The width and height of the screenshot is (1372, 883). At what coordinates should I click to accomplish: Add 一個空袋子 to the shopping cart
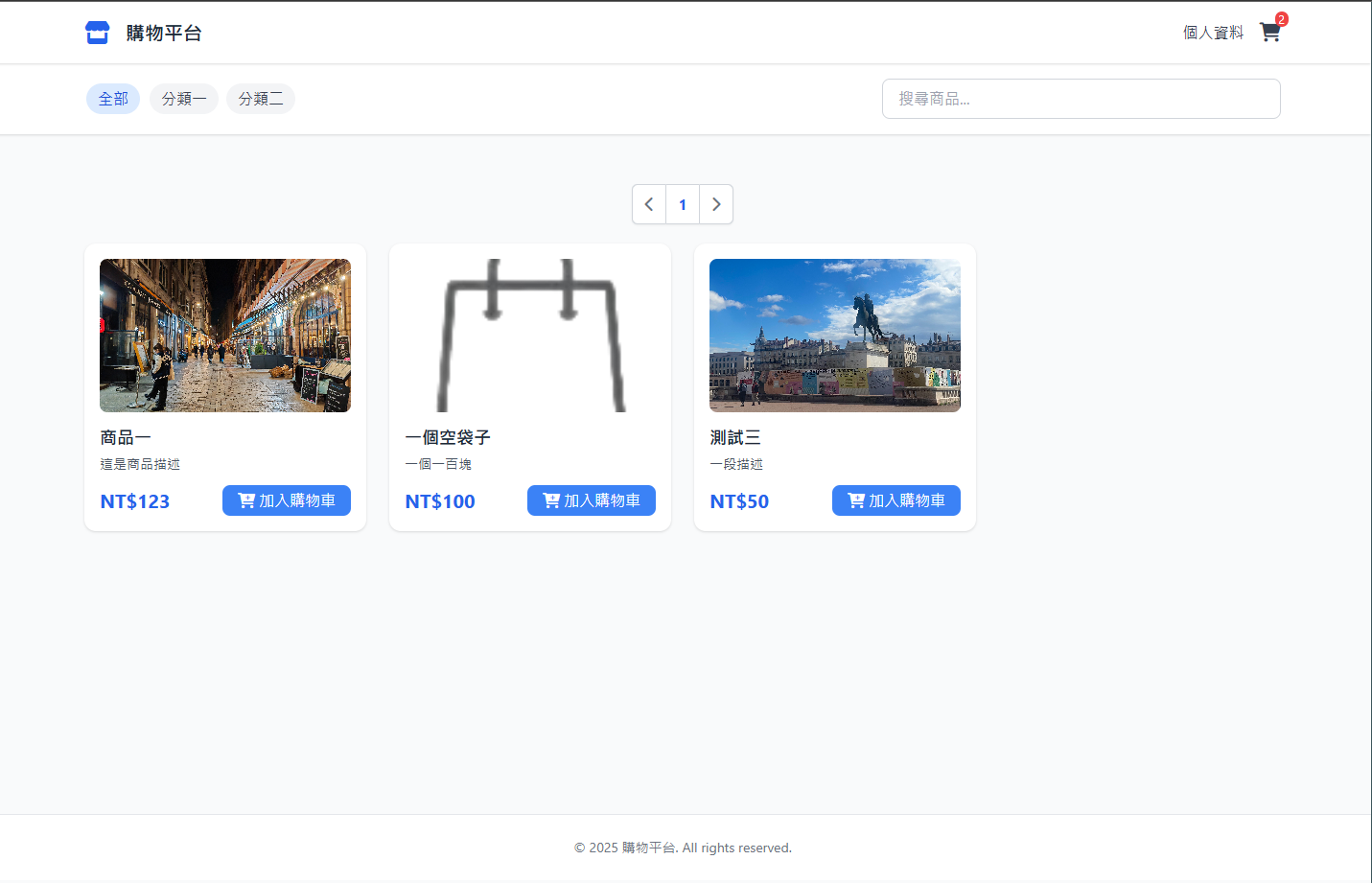(x=592, y=500)
